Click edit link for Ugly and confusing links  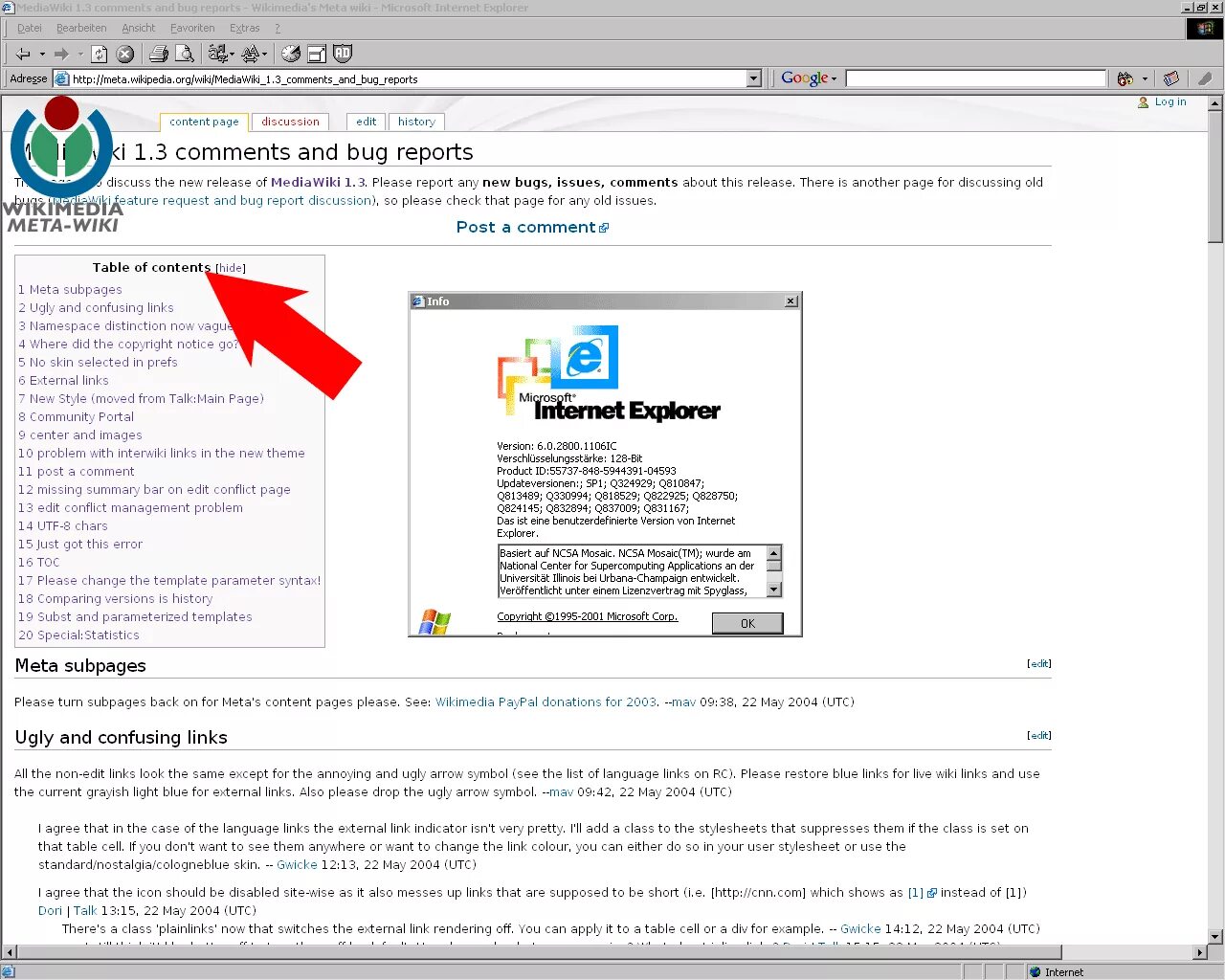1039,735
